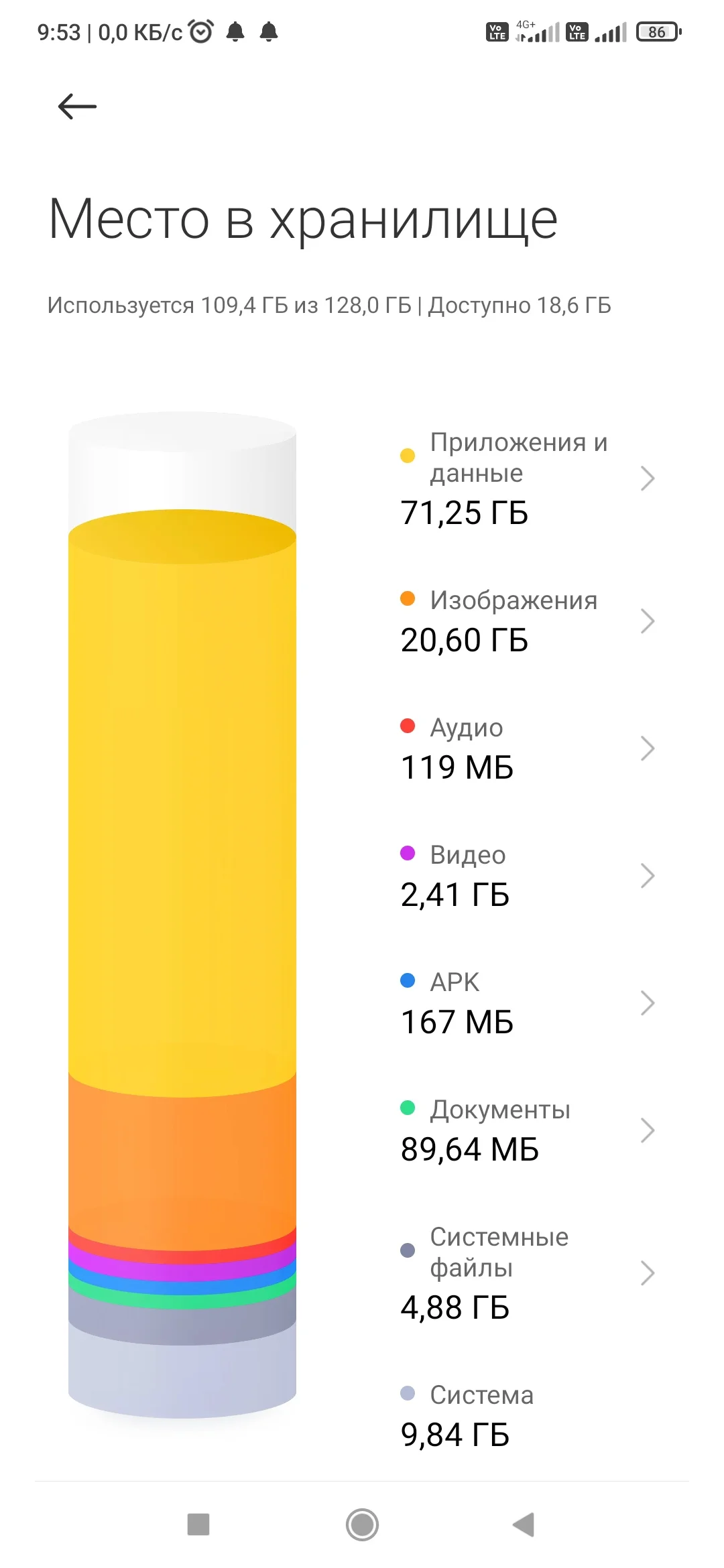Tap the yellow dot beside Приложения и данные

[408, 456]
